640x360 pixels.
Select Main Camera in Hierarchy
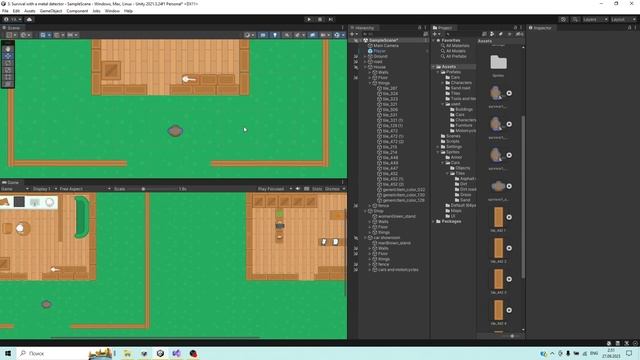385,46
